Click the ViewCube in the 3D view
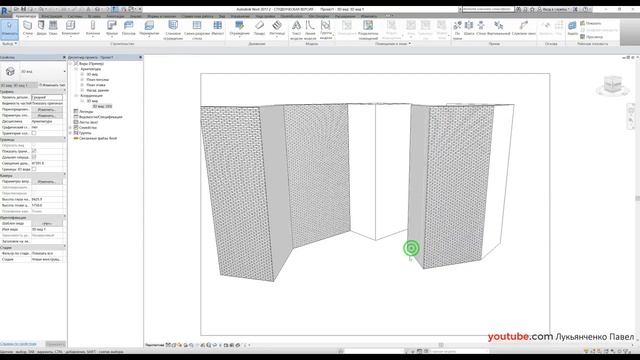 613,84
